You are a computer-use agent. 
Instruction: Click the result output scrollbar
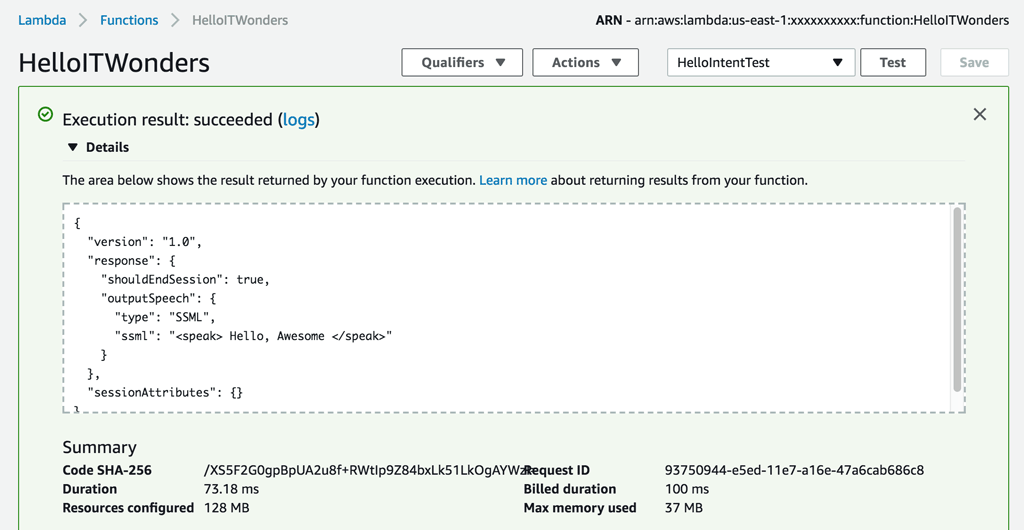click(x=957, y=300)
